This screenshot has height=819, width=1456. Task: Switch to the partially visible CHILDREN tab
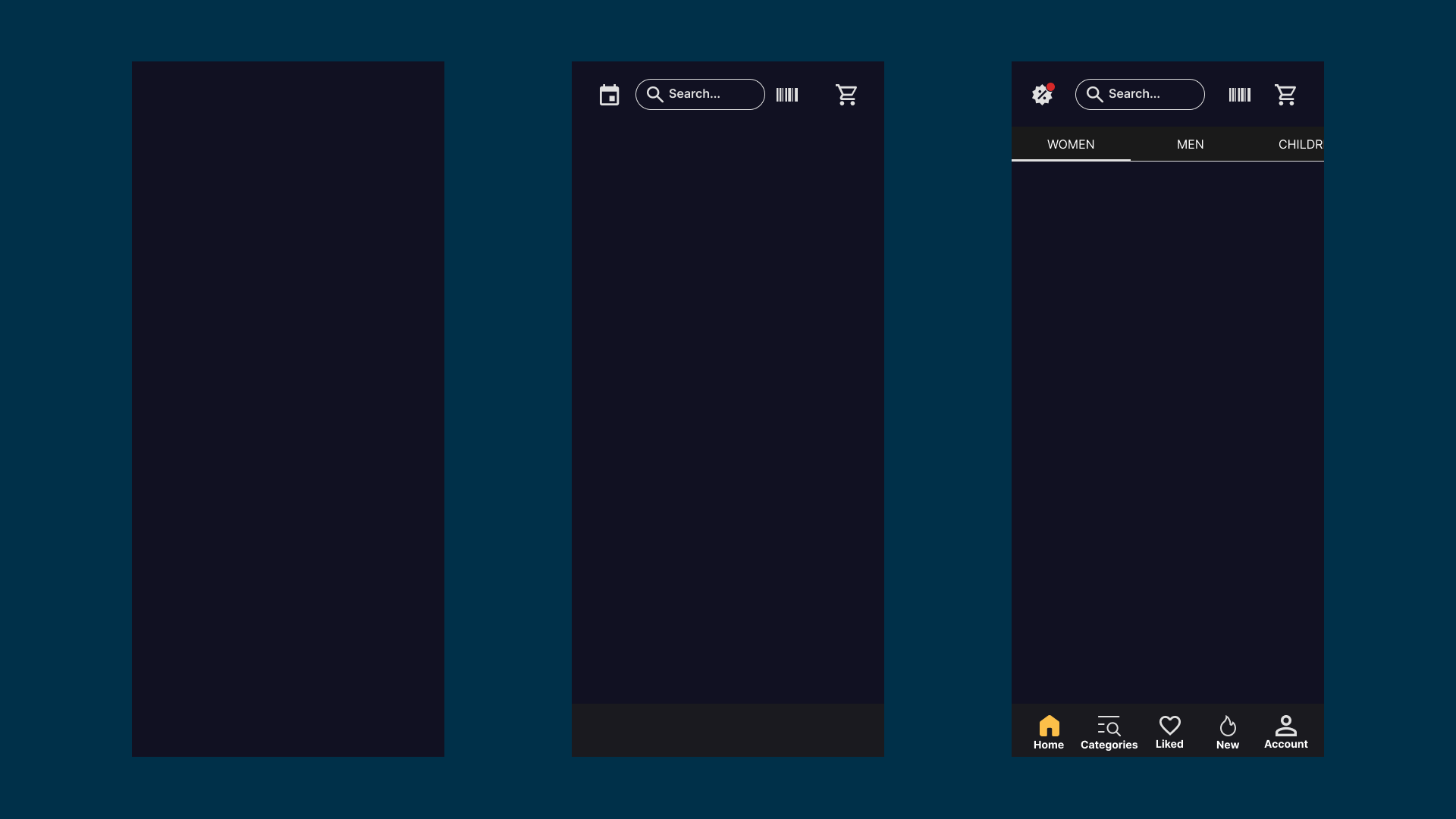coord(1300,144)
